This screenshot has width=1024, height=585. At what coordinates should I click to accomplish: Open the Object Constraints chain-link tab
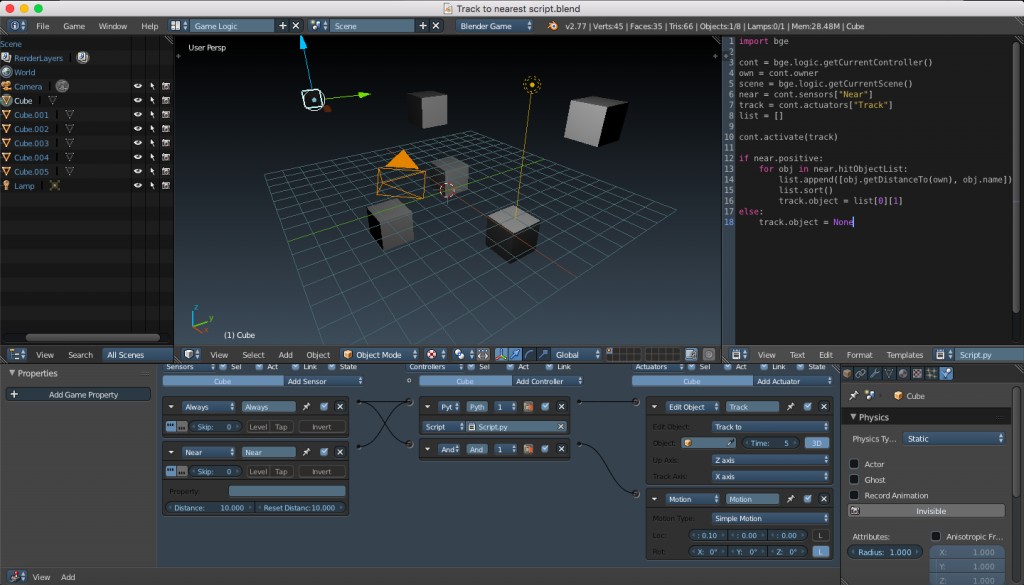tap(858, 374)
